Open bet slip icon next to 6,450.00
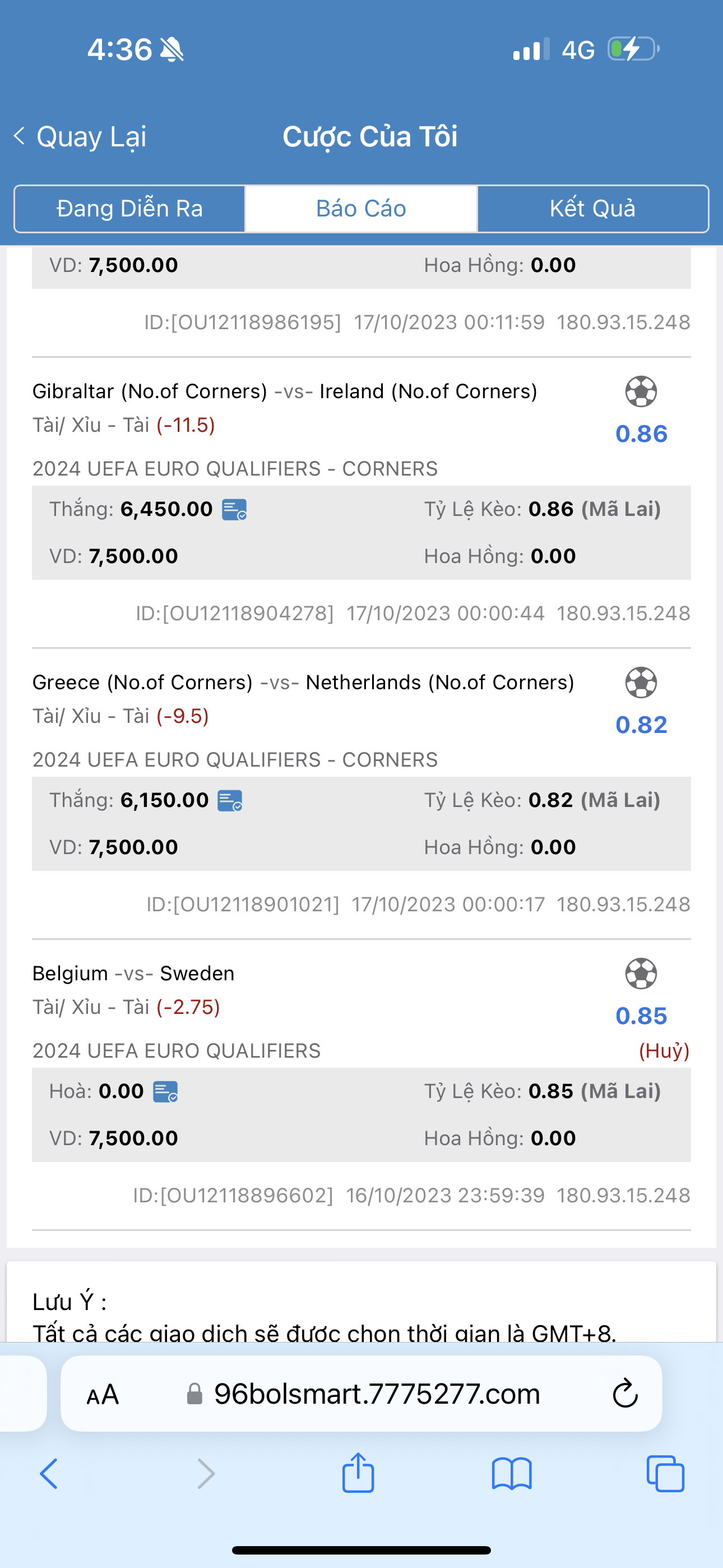The height and width of the screenshot is (1568, 723). pyautogui.click(x=234, y=509)
